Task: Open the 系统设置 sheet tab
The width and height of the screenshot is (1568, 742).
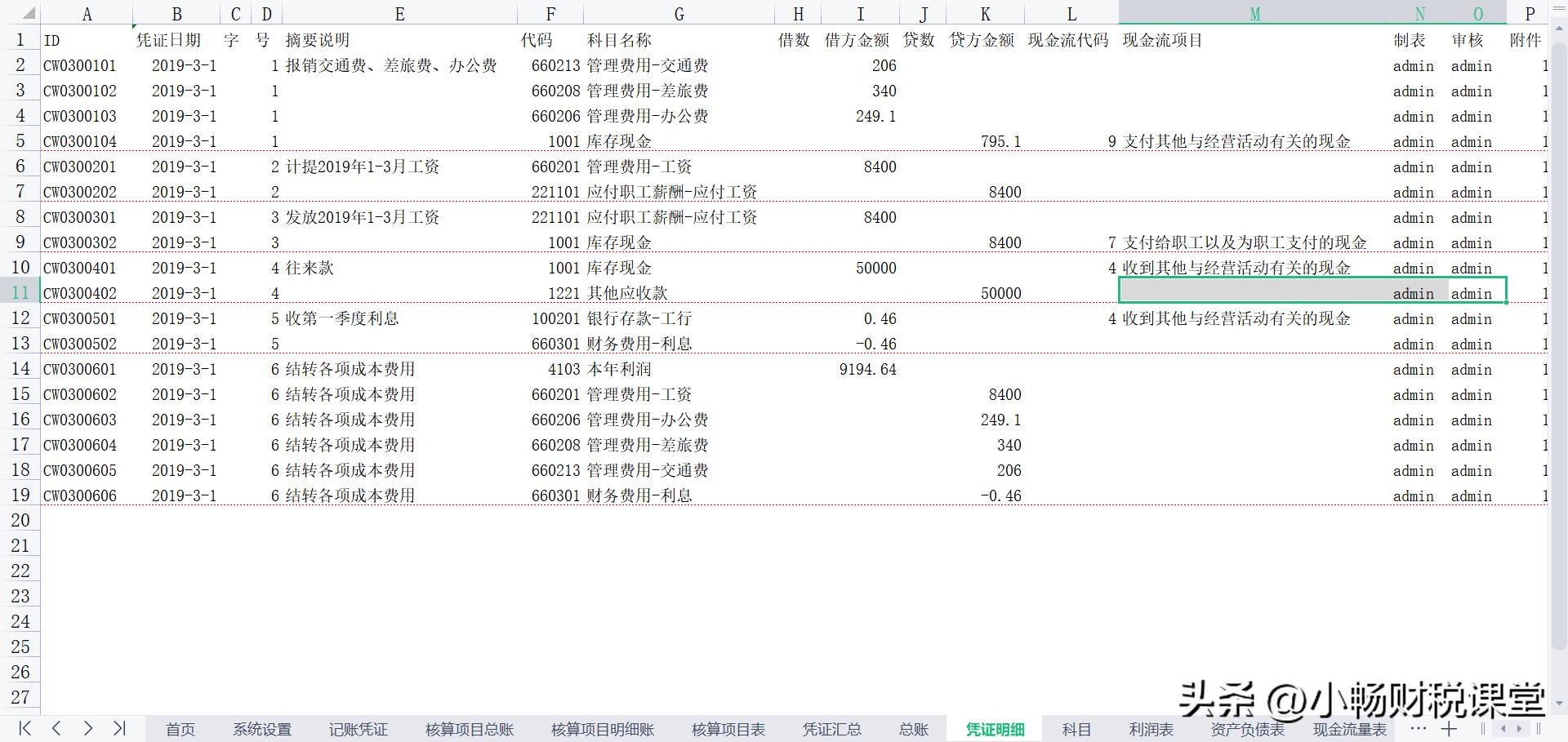Action: pos(261,729)
